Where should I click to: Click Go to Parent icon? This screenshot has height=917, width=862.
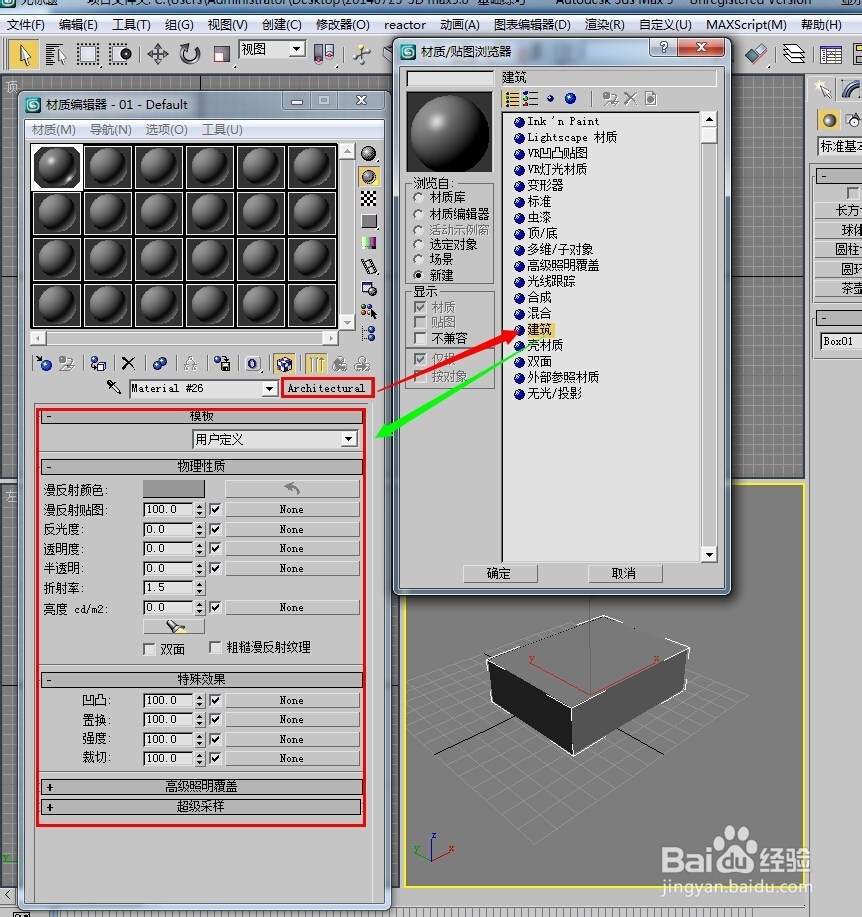click(339, 364)
